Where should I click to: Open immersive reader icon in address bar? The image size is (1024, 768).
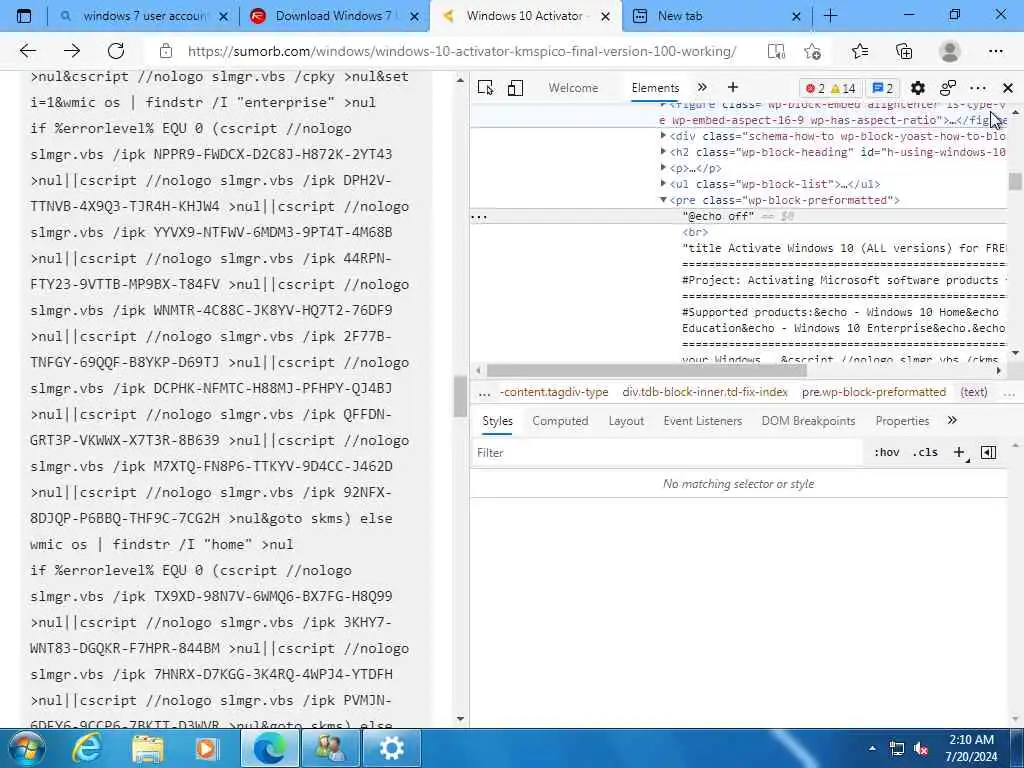[x=776, y=51]
